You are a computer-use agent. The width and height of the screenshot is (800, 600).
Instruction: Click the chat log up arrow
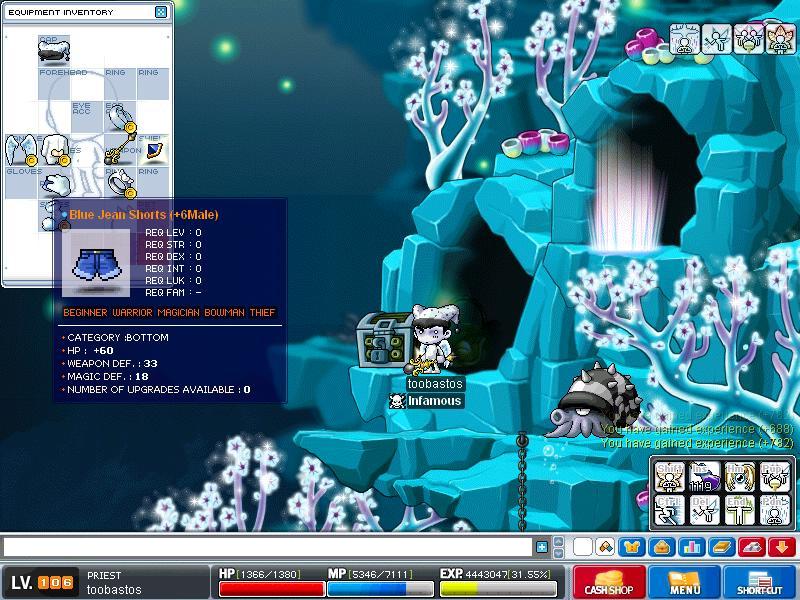click(x=559, y=542)
